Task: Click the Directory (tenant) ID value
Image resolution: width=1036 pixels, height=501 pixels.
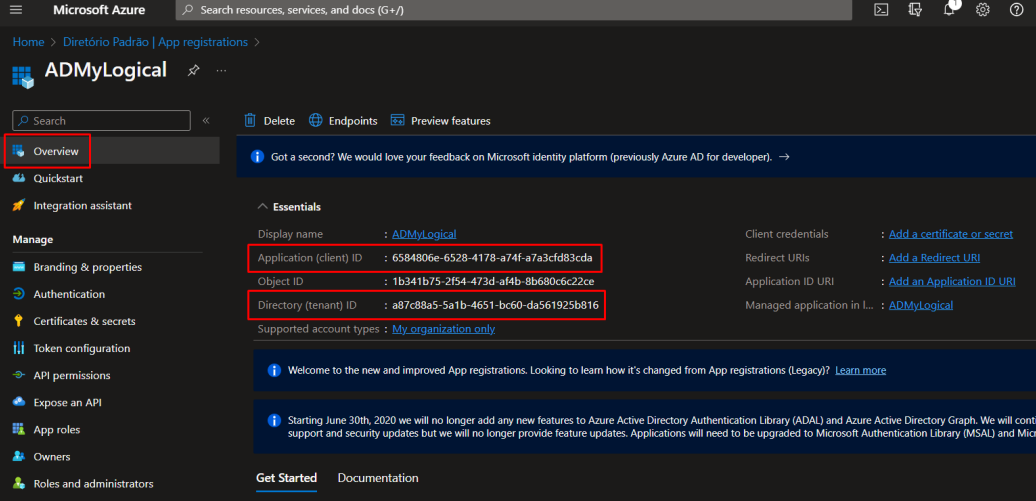Action: (x=495, y=305)
